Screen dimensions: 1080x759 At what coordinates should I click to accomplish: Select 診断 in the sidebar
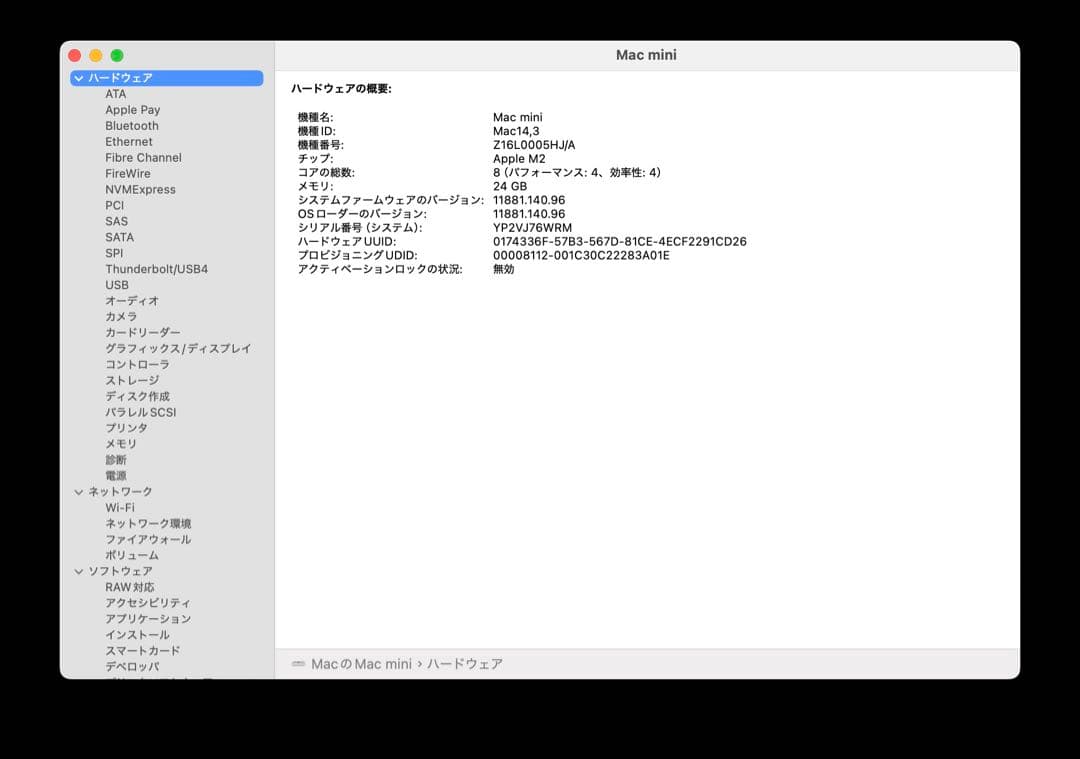tap(116, 460)
